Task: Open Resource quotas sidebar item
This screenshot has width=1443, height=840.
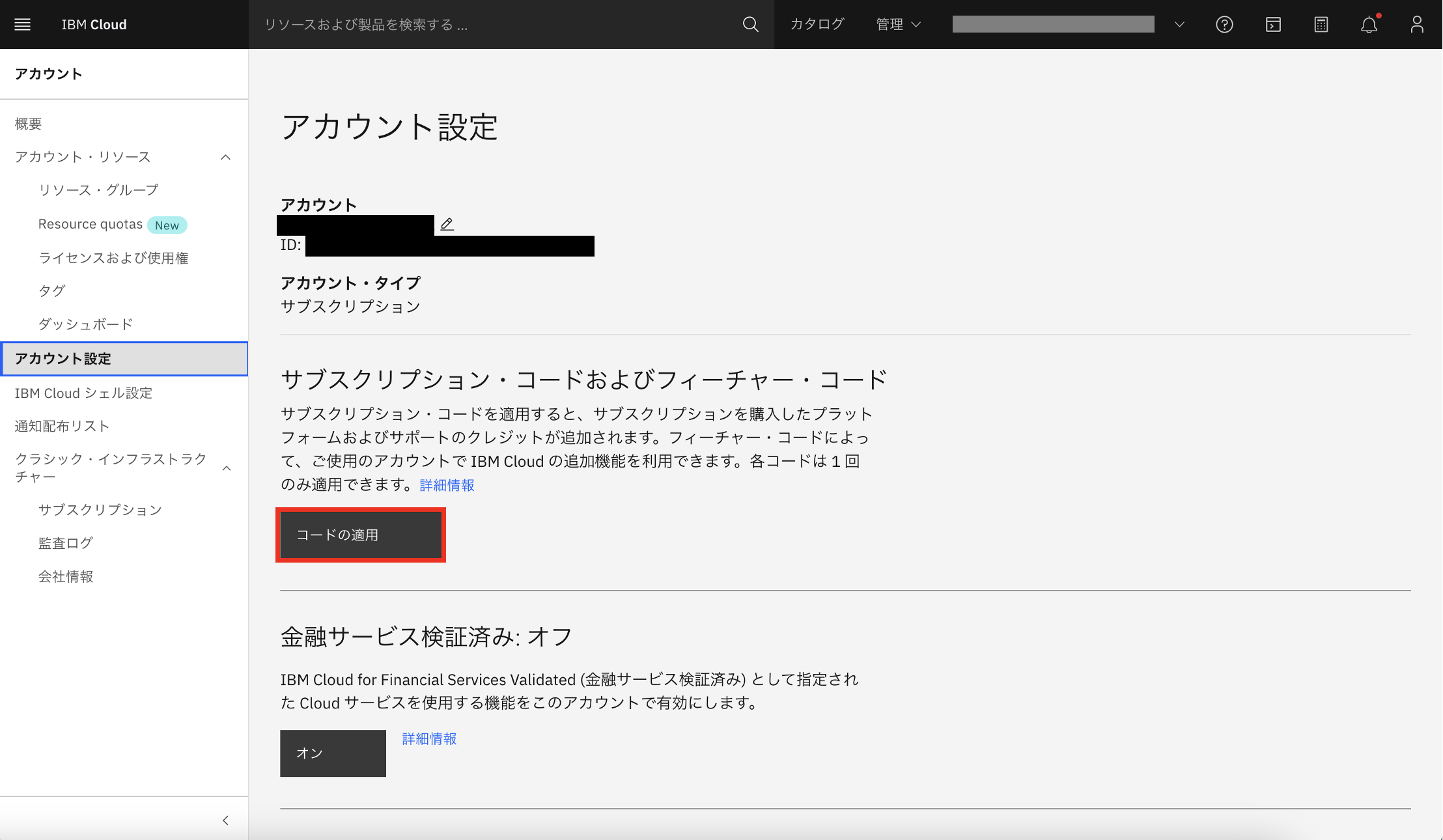Action: click(x=91, y=225)
